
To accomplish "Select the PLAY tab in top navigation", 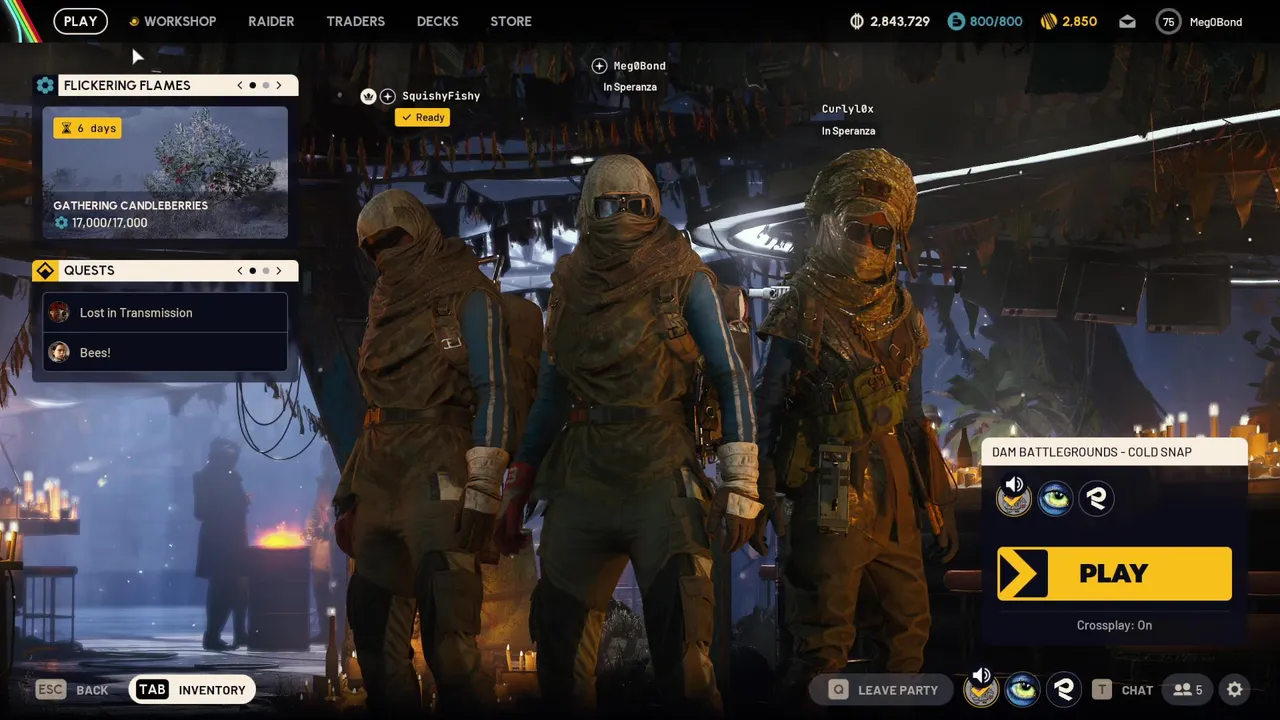I will point(80,21).
